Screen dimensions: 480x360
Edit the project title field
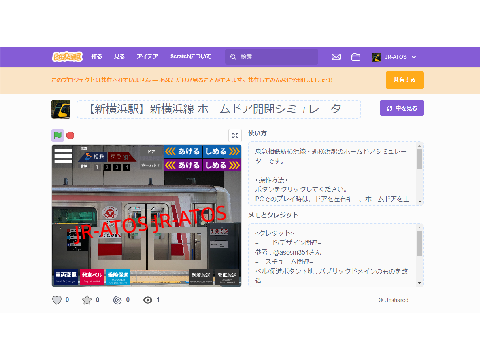(x=219, y=109)
